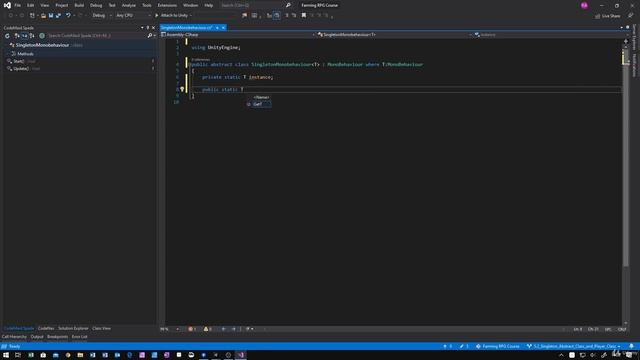
Task: Pin the CodeMaid Spade panel
Action: click(x=148, y=28)
